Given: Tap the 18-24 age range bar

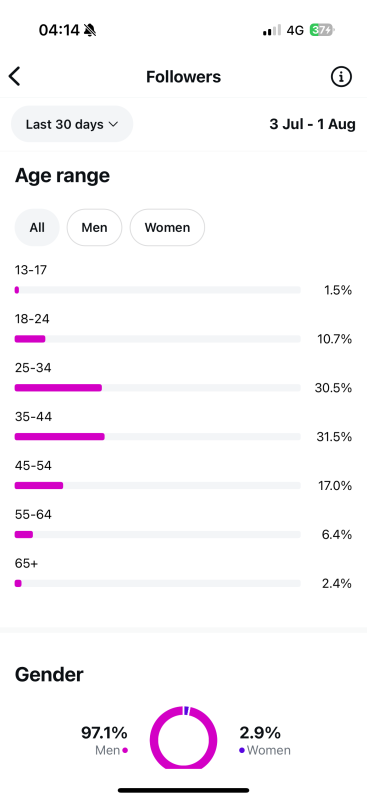Looking at the screenshot, I should (157, 339).
